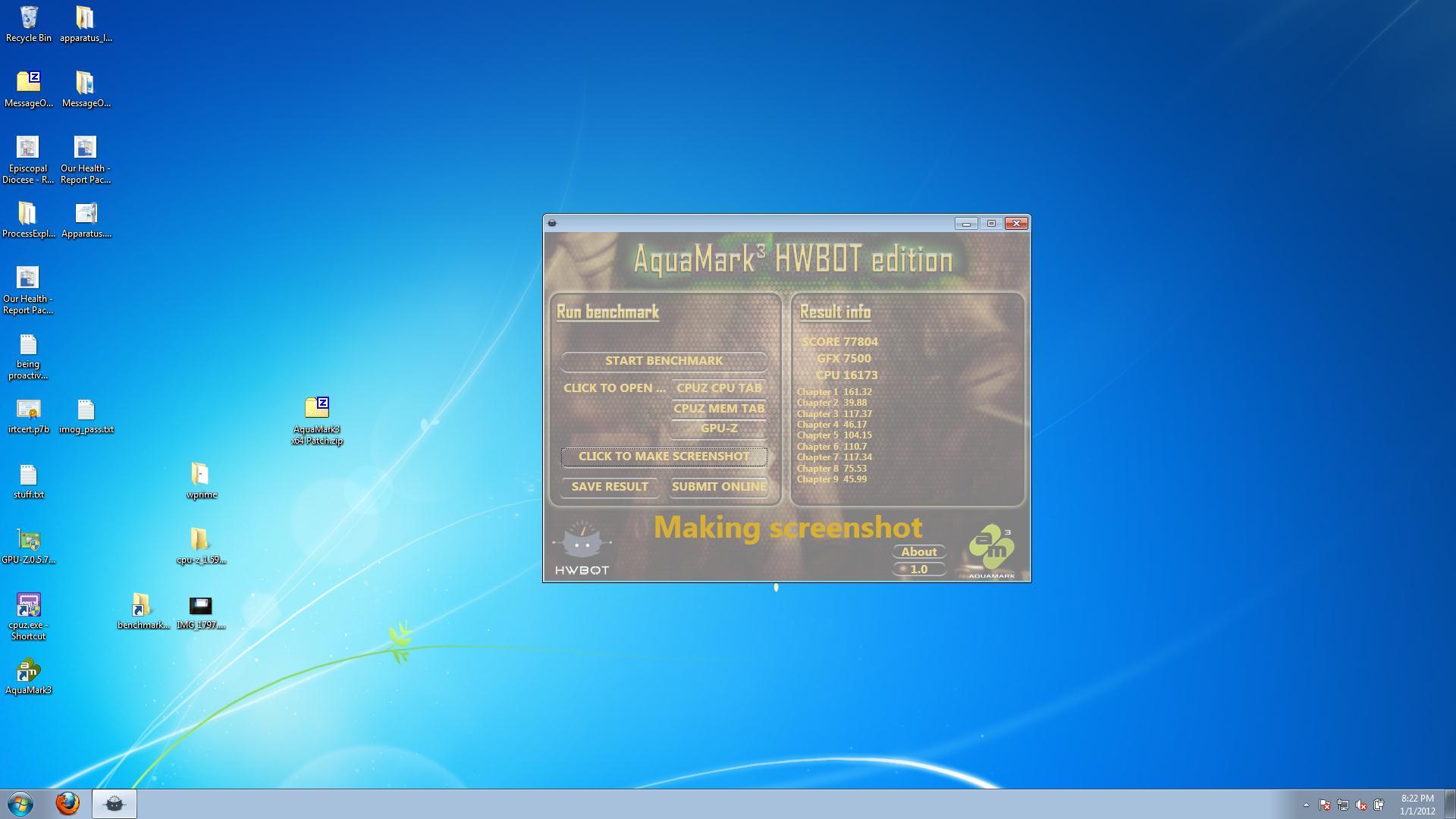Click the network tray icon
Viewport: 1456px width, 819px height.
coord(1342,805)
